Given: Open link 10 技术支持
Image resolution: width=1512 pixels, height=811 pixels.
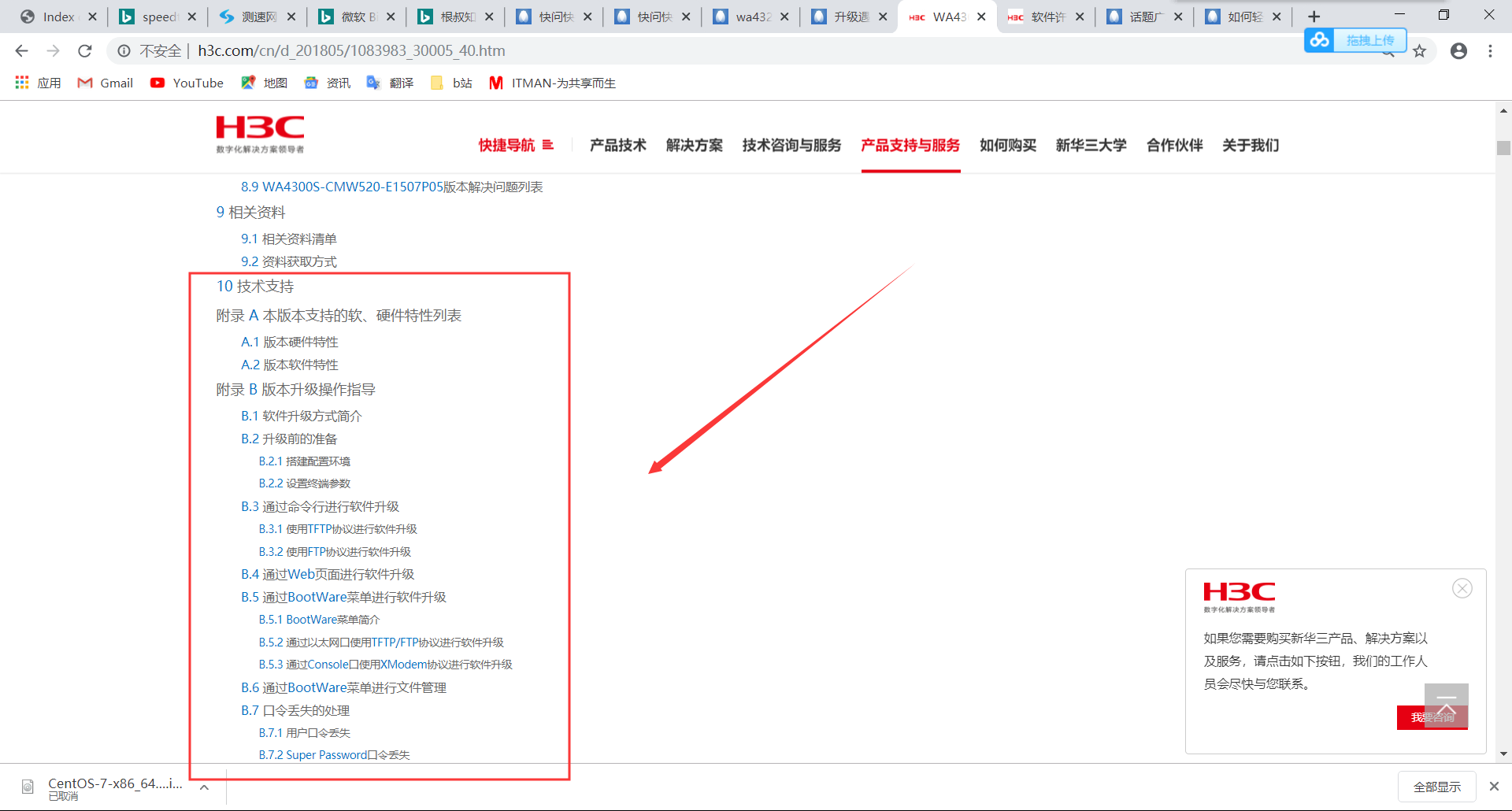Looking at the screenshot, I should pos(255,287).
